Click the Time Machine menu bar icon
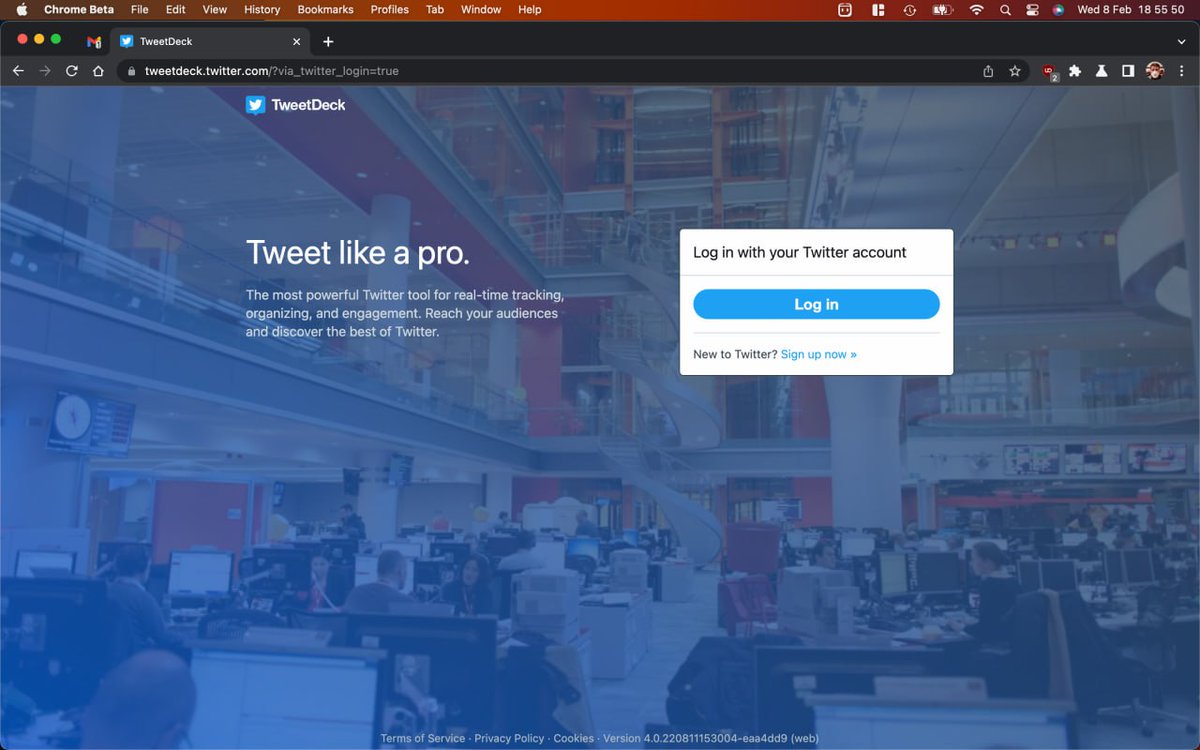This screenshot has width=1200, height=750. coord(910,10)
